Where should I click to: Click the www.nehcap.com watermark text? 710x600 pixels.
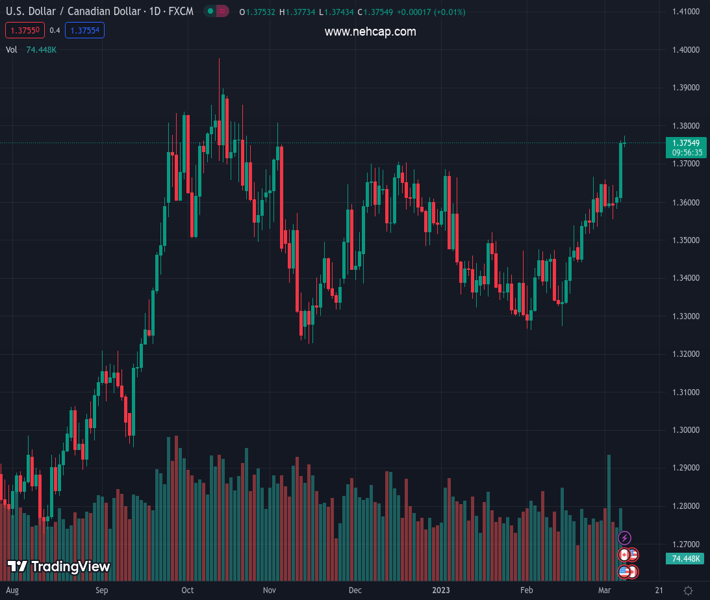[370, 32]
